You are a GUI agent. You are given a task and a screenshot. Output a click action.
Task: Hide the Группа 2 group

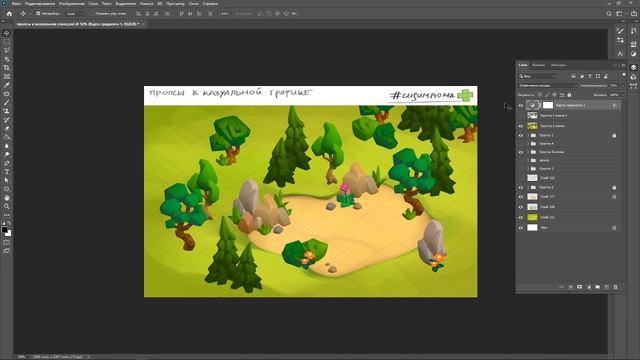(x=521, y=187)
